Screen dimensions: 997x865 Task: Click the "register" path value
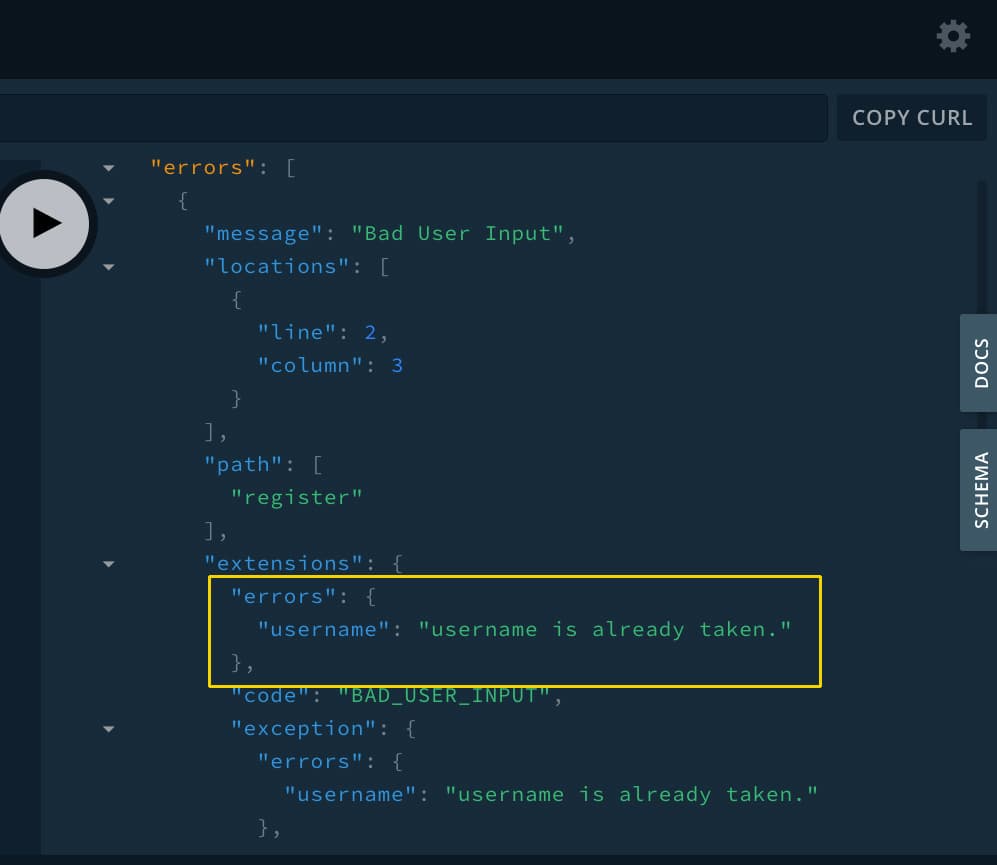pos(297,497)
